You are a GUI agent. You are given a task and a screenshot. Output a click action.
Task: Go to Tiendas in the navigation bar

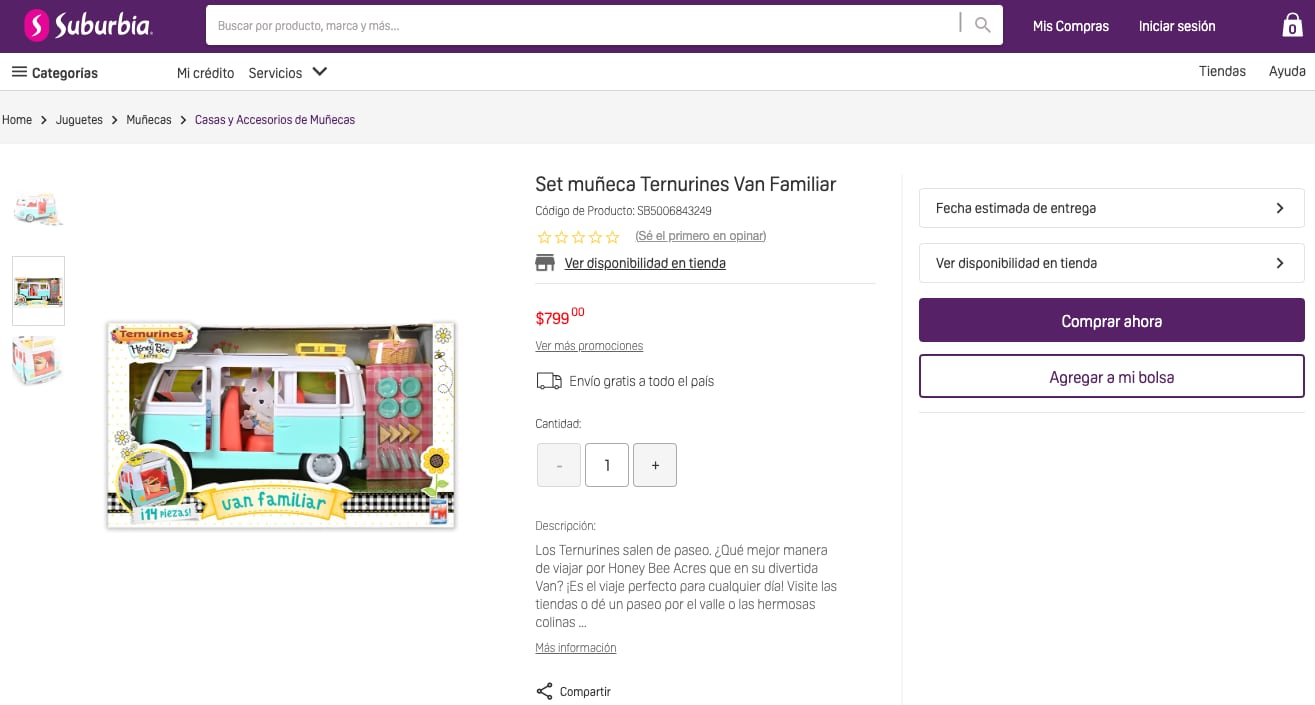(x=1222, y=71)
